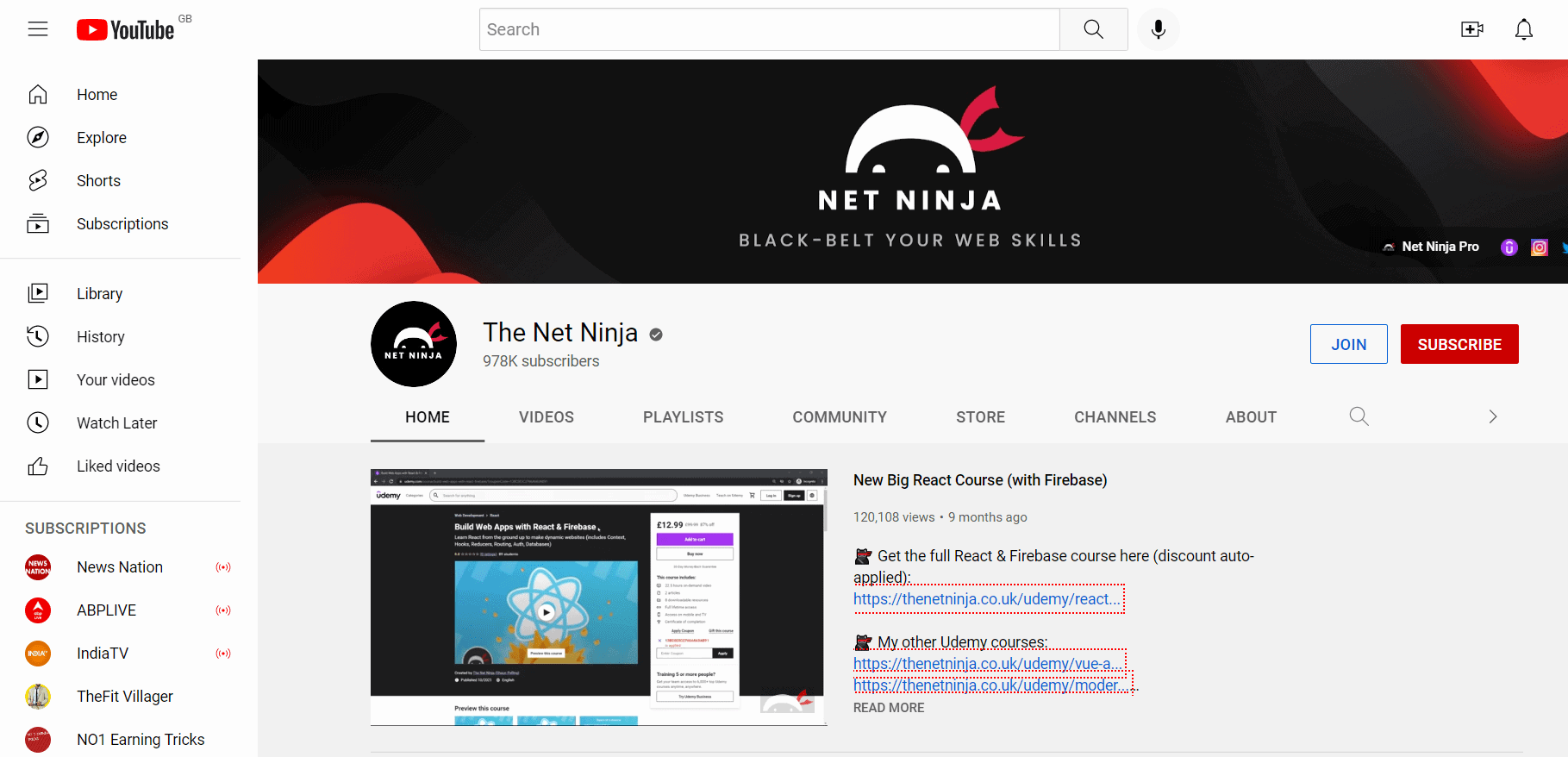The image size is (1568, 757).
Task: Click the SUBSCRIBE button
Action: 1459,344
